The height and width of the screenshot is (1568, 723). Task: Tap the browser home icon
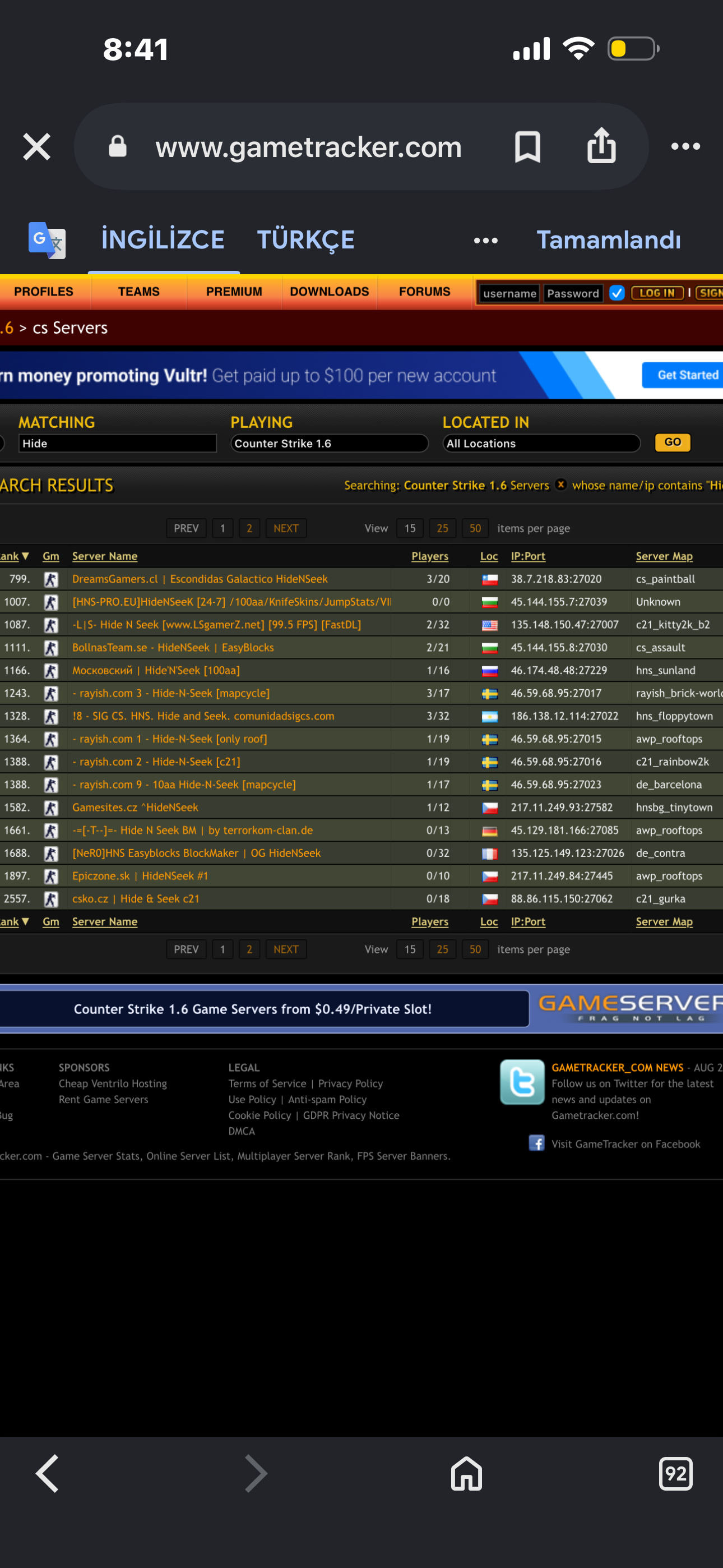click(x=466, y=1473)
